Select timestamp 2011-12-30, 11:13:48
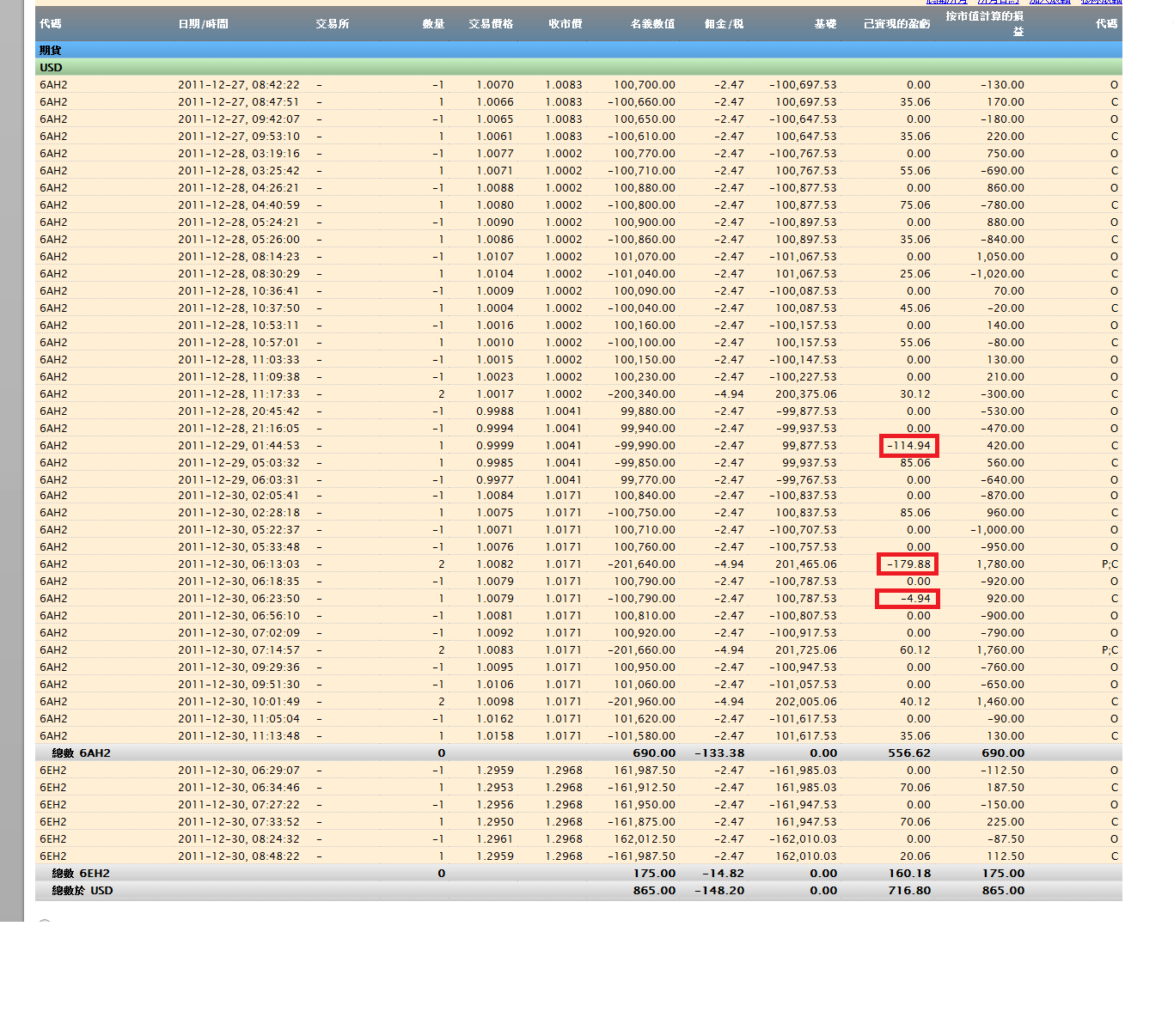This screenshot has width=1174, height=1036. click(x=239, y=736)
